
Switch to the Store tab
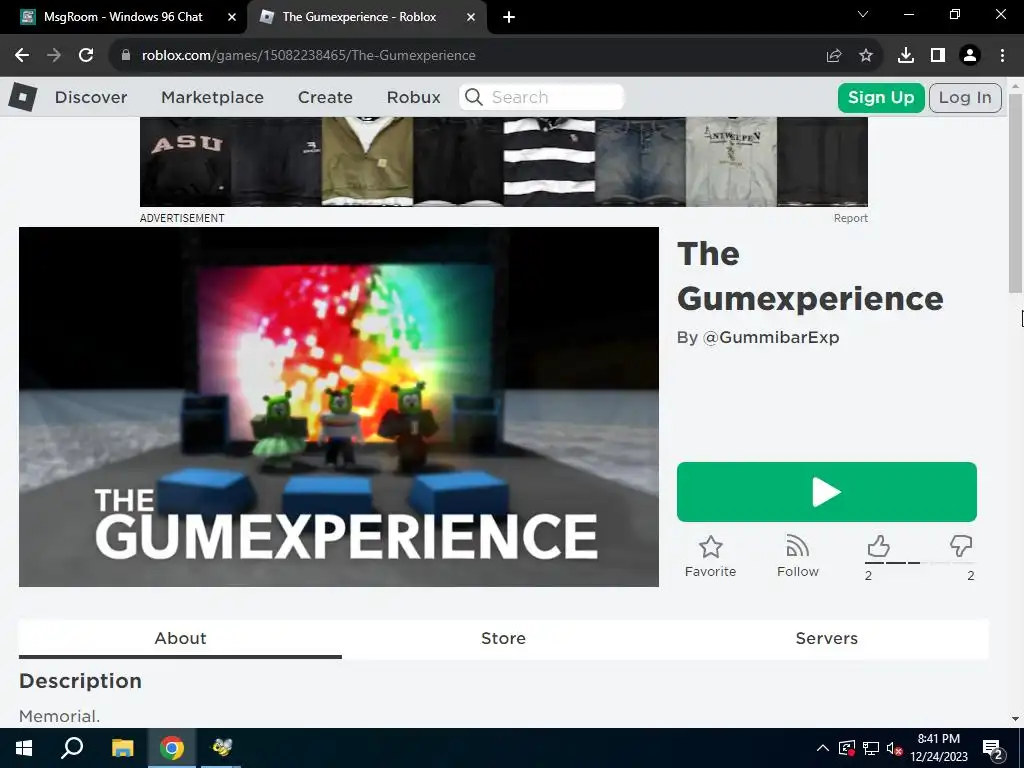504,639
